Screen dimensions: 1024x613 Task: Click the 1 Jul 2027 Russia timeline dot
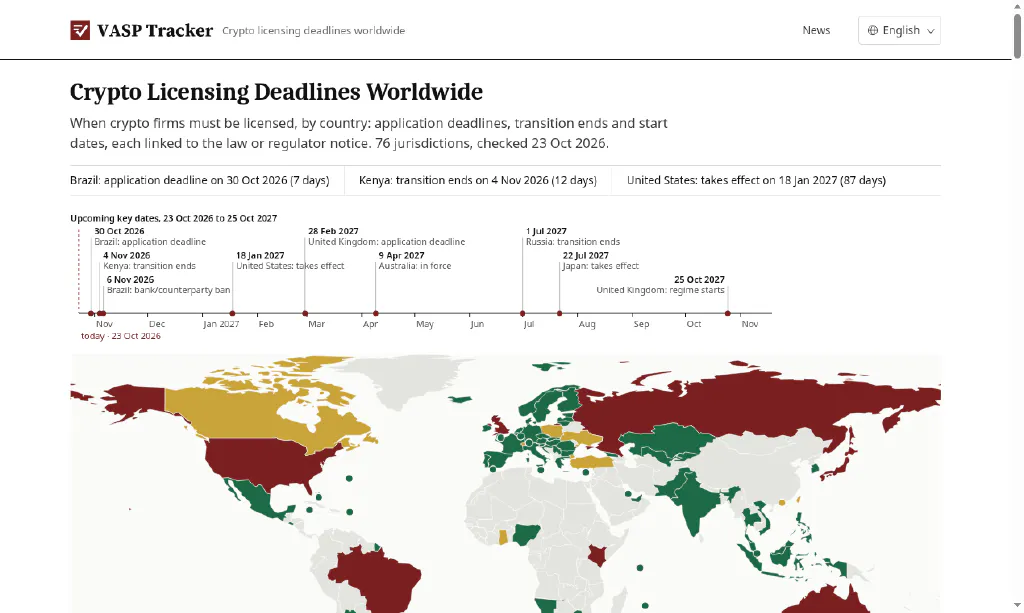(x=522, y=314)
